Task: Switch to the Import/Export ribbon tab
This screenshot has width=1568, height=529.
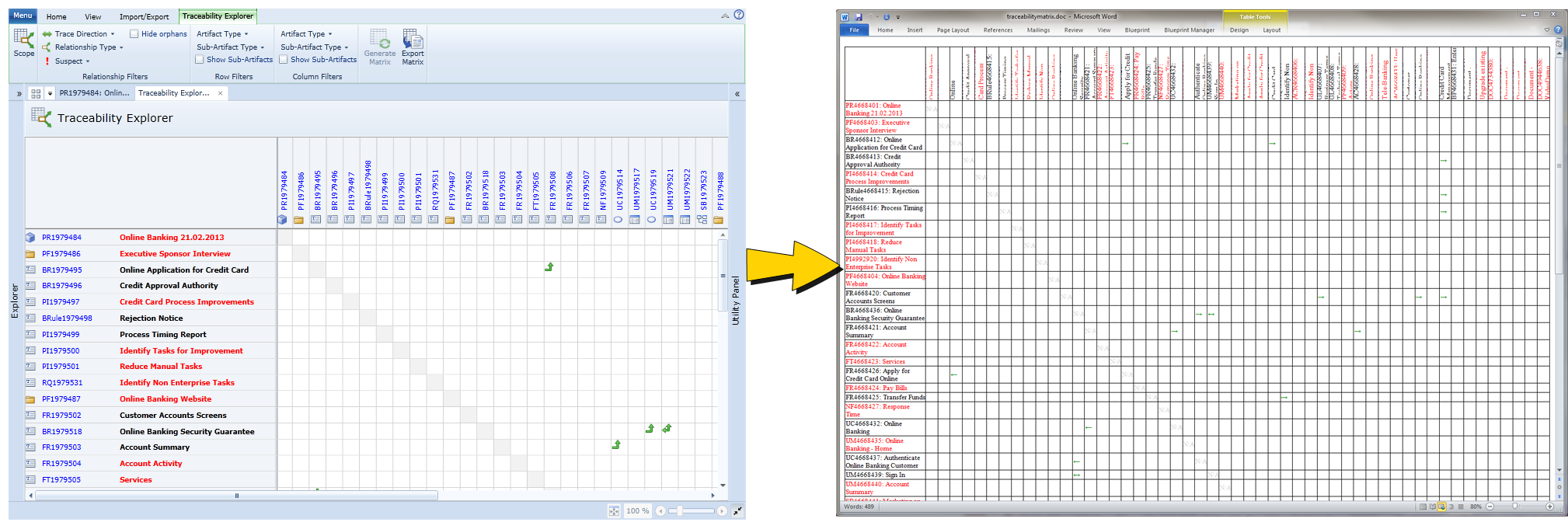Action: 144,16
